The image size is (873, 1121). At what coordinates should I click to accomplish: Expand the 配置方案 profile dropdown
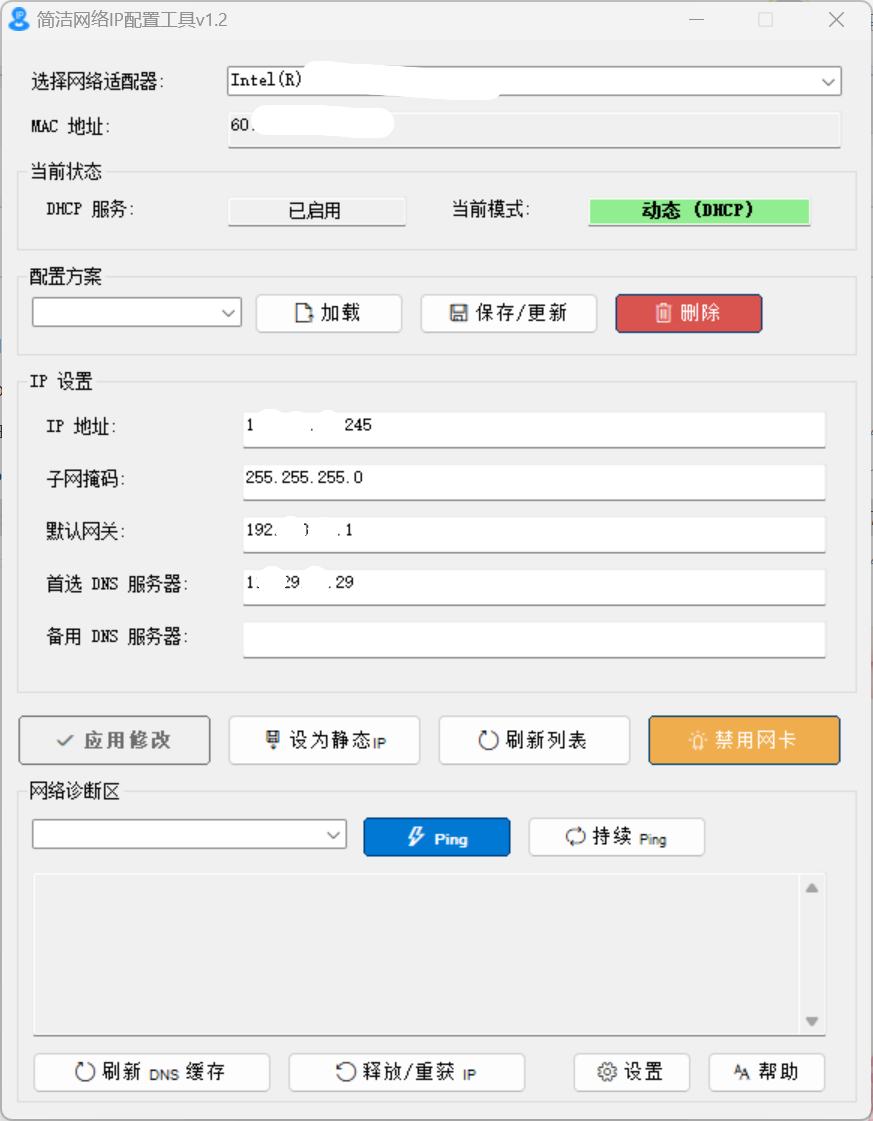228,312
